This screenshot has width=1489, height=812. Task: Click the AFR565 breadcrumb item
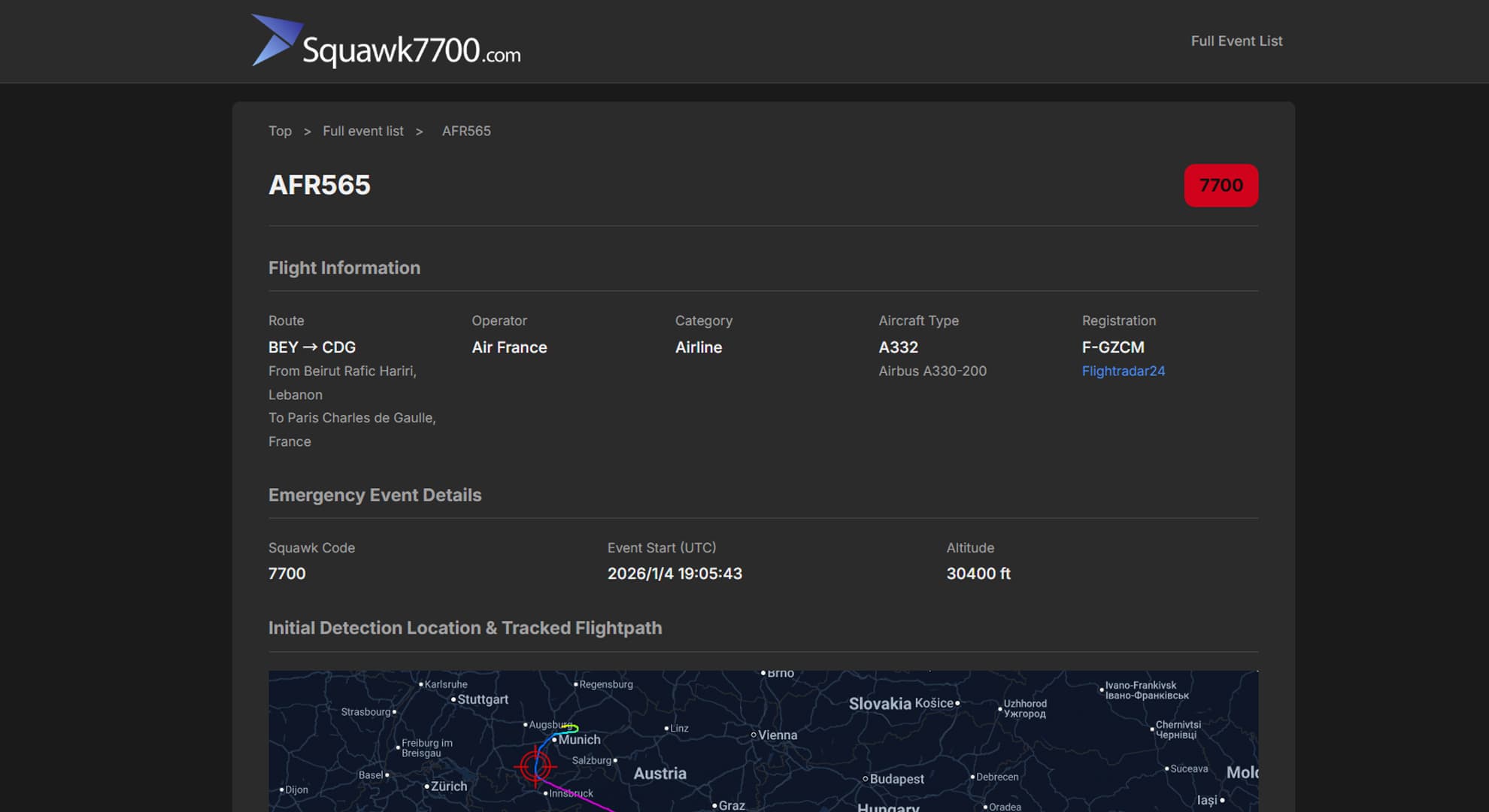[x=466, y=131]
